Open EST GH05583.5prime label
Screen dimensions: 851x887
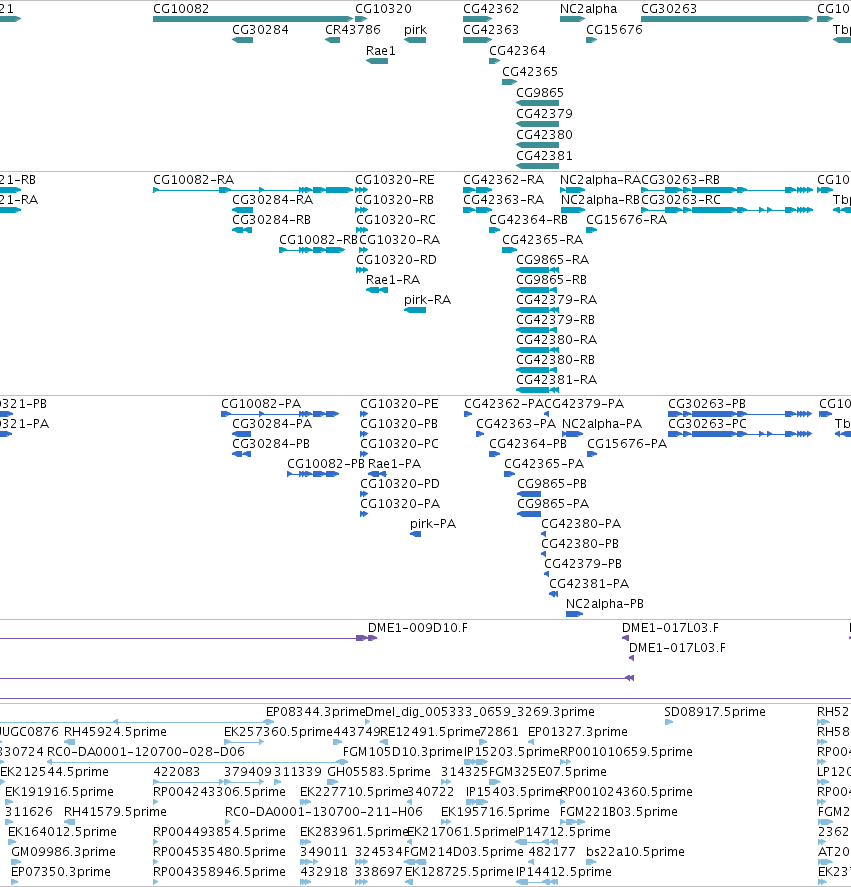coord(379,772)
